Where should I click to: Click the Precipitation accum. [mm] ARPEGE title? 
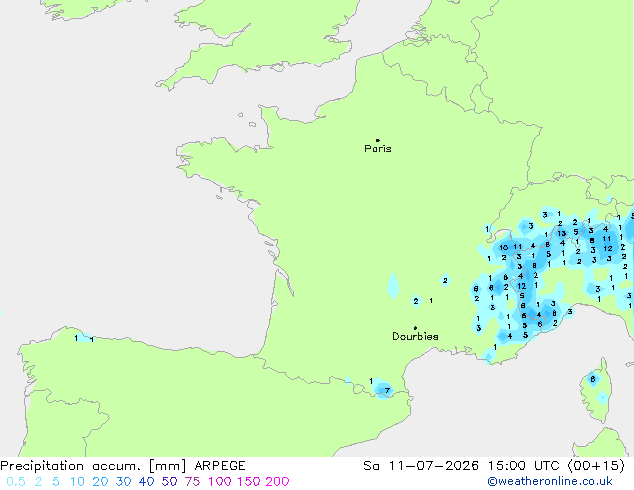click(x=123, y=466)
